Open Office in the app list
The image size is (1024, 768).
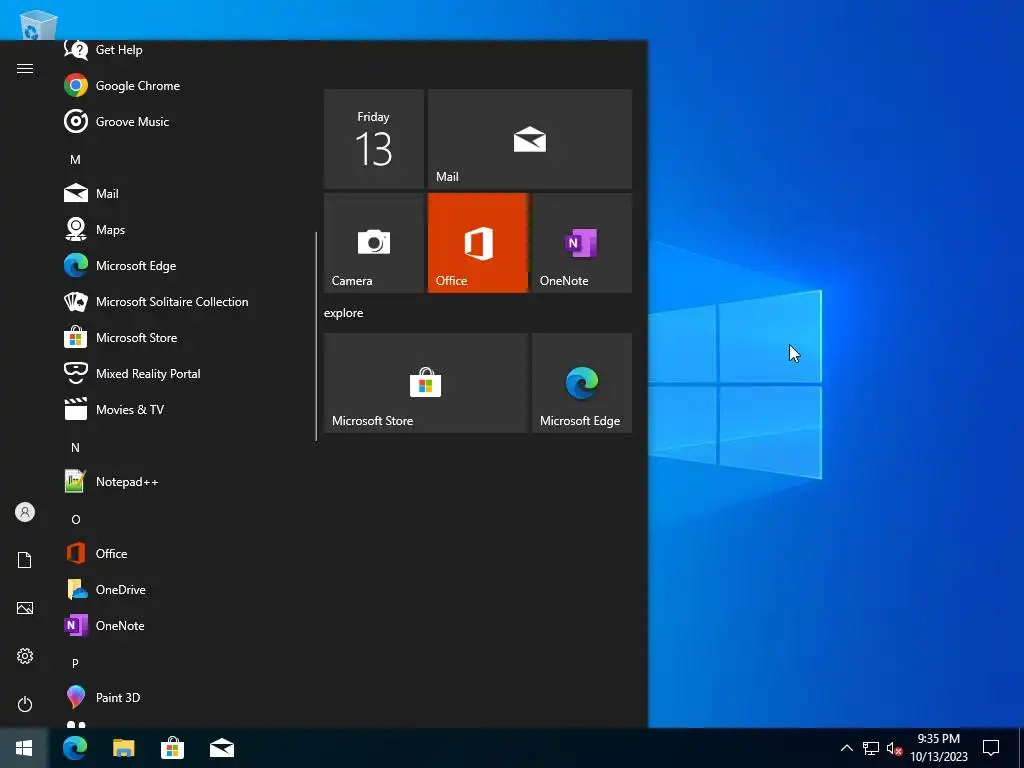pos(183,553)
